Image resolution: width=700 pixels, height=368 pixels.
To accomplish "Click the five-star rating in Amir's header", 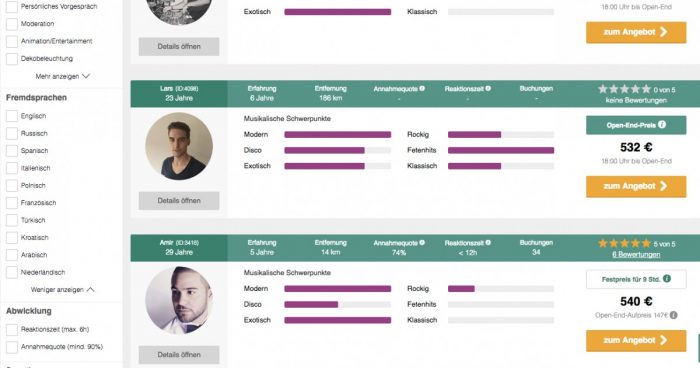I will click(x=624, y=243).
